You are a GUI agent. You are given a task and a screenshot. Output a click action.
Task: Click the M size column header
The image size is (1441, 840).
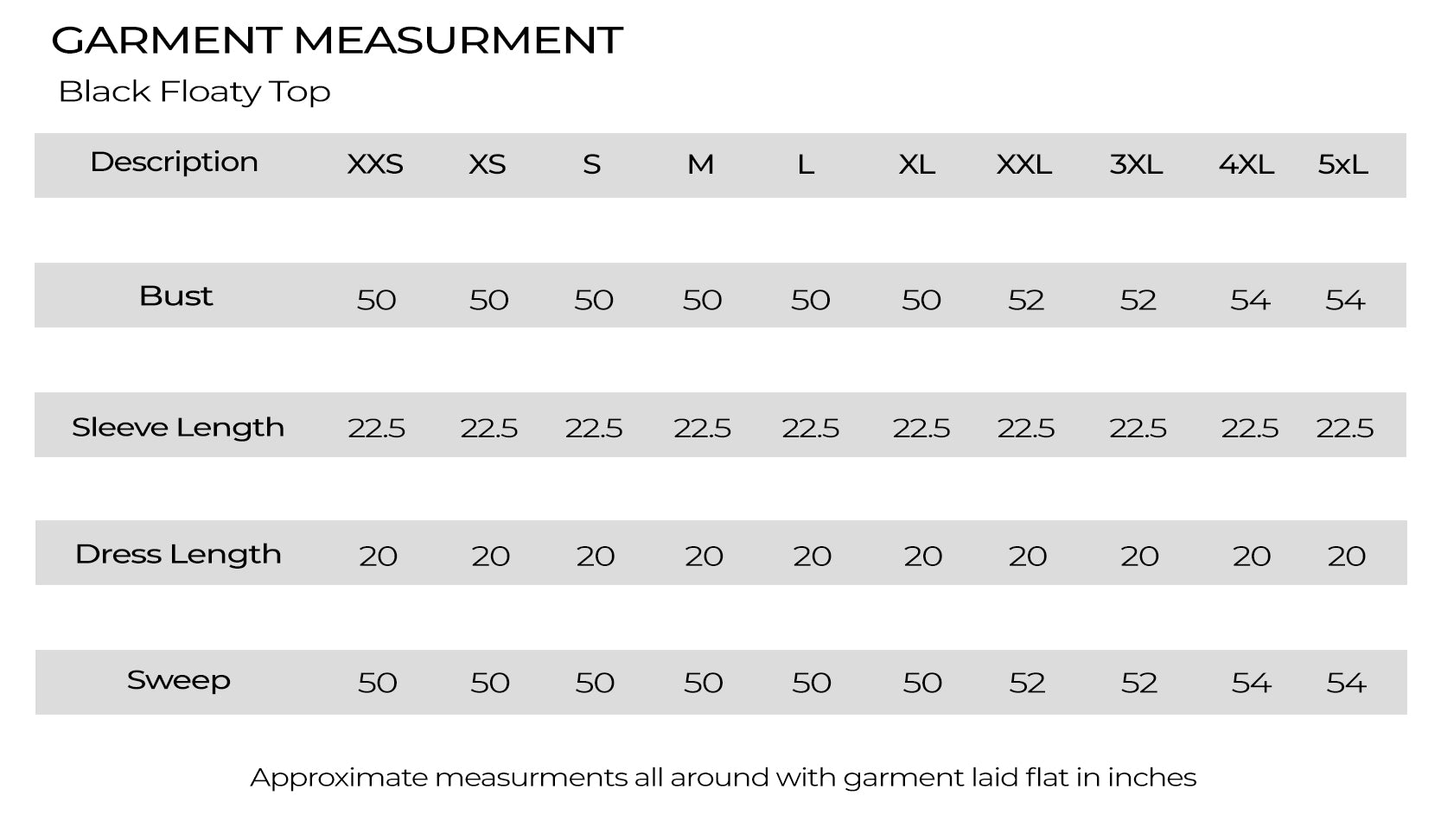(700, 164)
